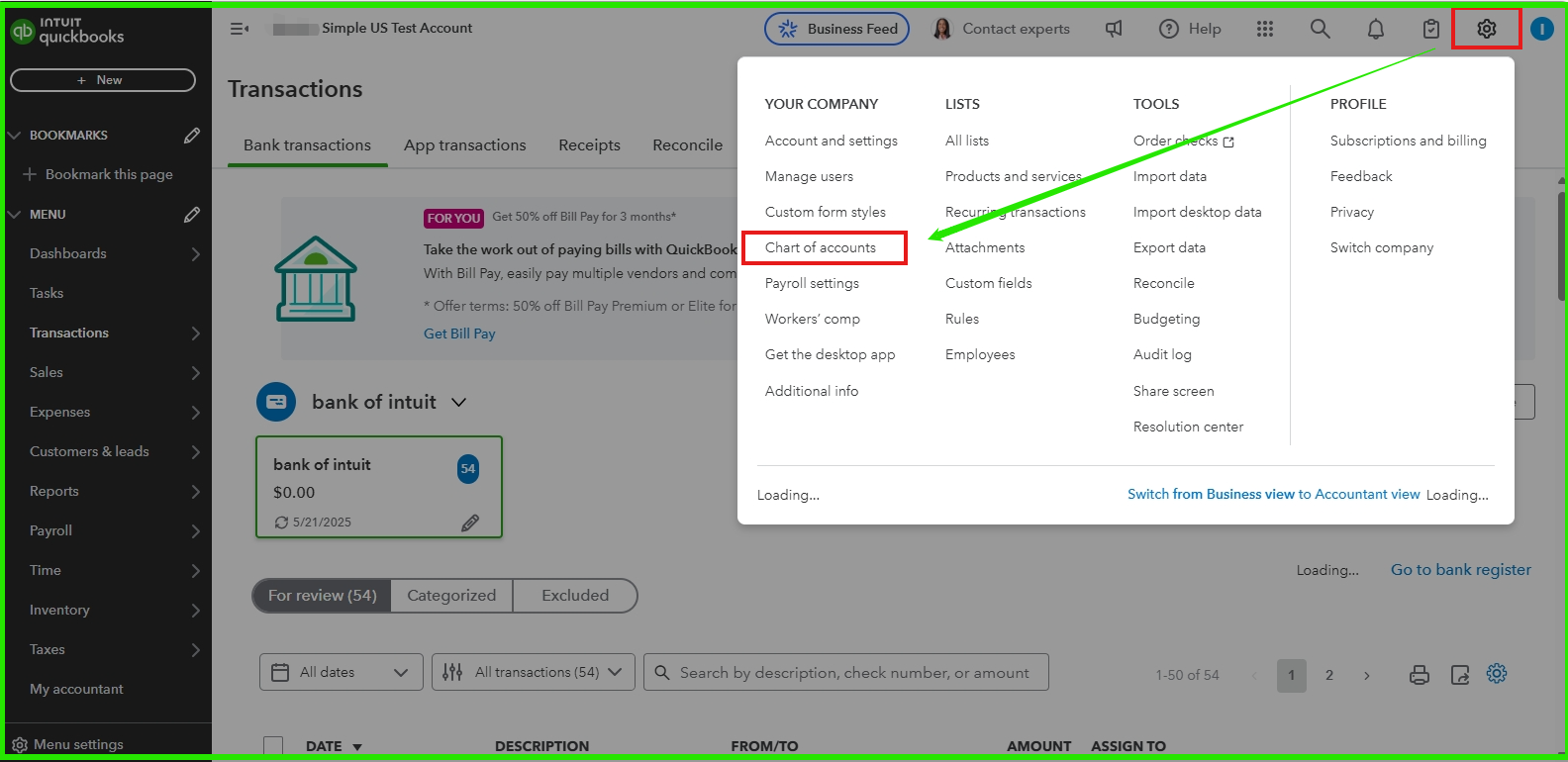Go to page 2 of transactions
Image resolution: width=1568 pixels, height=762 pixels.
tap(1329, 675)
